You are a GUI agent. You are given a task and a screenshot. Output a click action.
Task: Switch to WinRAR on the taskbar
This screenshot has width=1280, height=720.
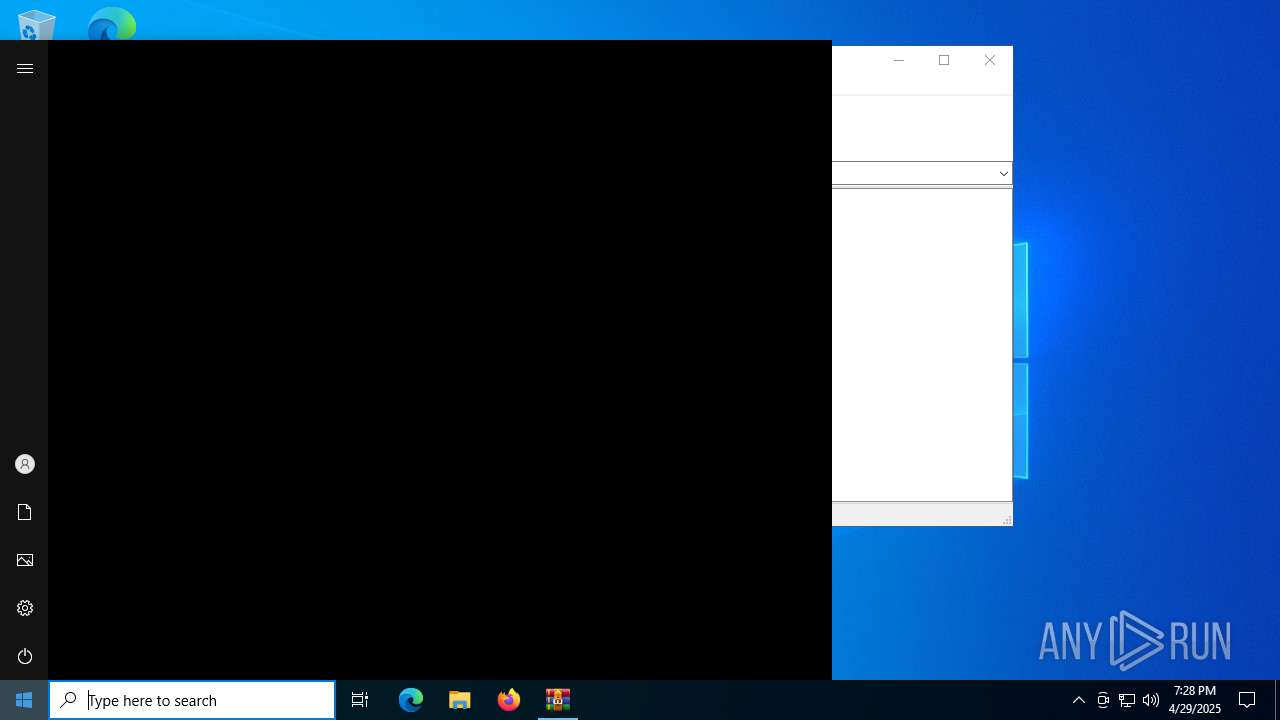click(558, 700)
